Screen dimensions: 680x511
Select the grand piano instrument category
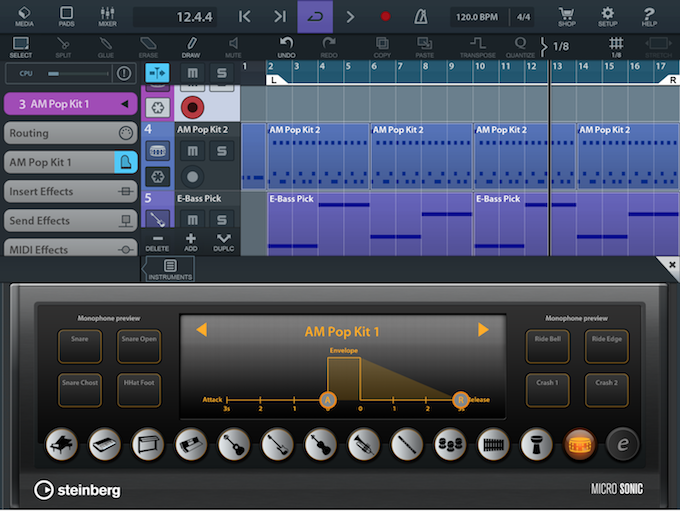[61, 444]
